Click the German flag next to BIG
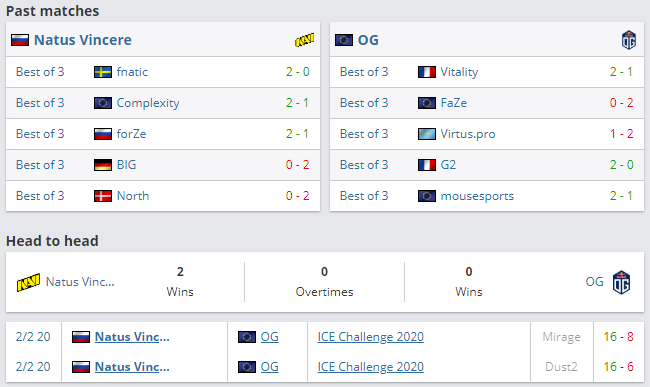This screenshot has height=387, width=650. (x=103, y=165)
